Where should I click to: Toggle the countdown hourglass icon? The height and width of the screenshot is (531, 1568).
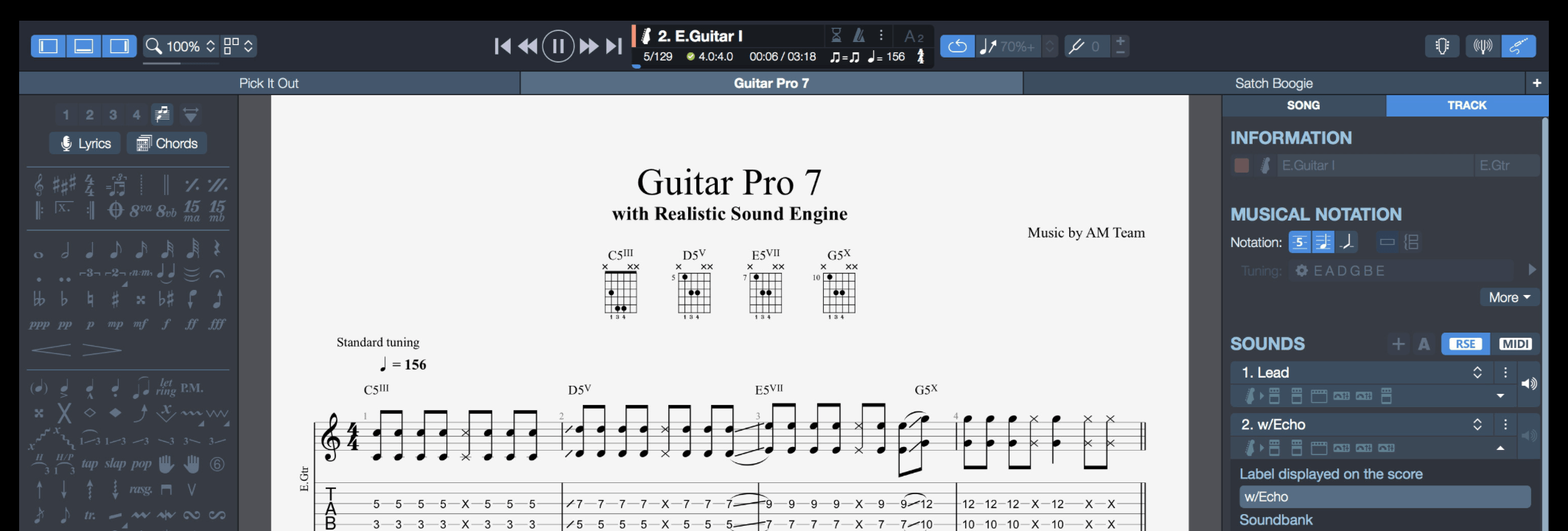click(836, 35)
